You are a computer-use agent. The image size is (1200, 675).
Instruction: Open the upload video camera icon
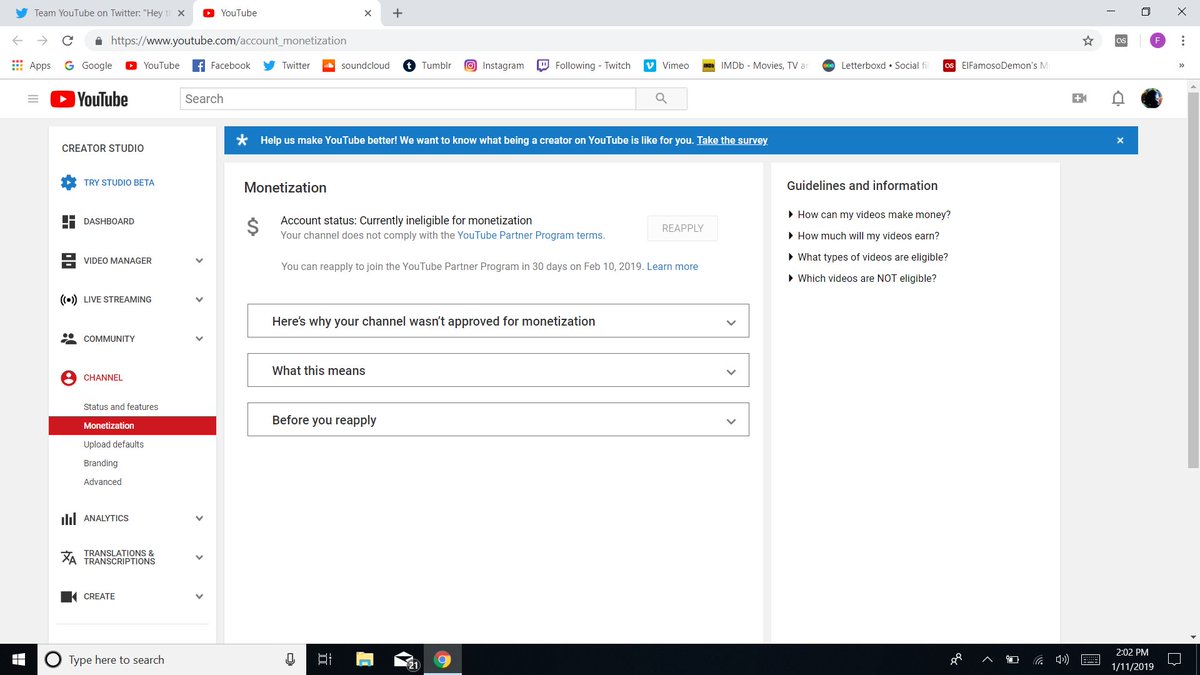click(x=1079, y=98)
